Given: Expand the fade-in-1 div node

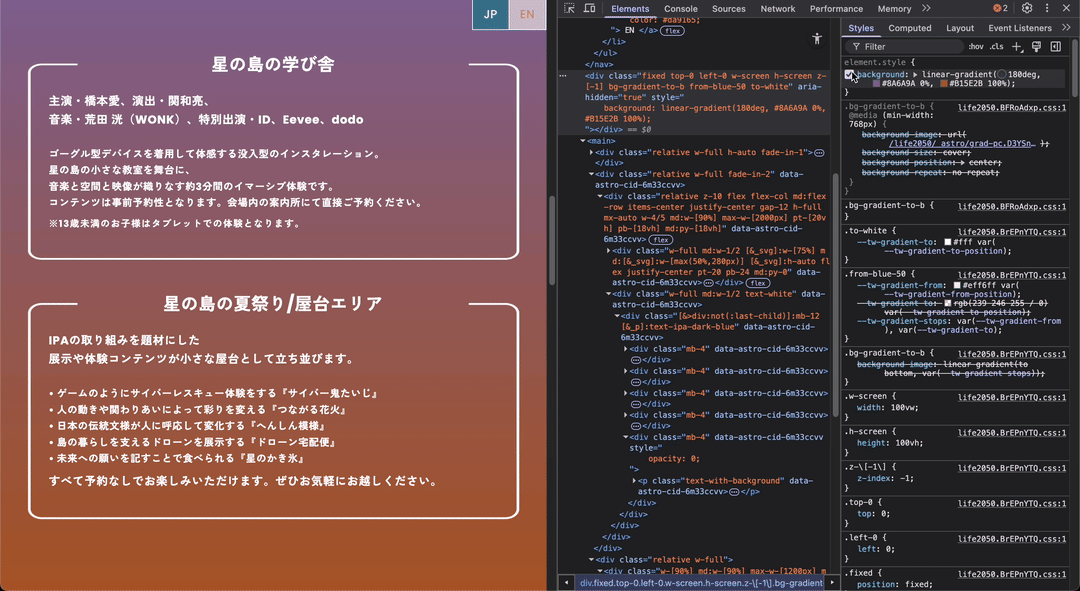Looking at the screenshot, I should (x=591, y=152).
